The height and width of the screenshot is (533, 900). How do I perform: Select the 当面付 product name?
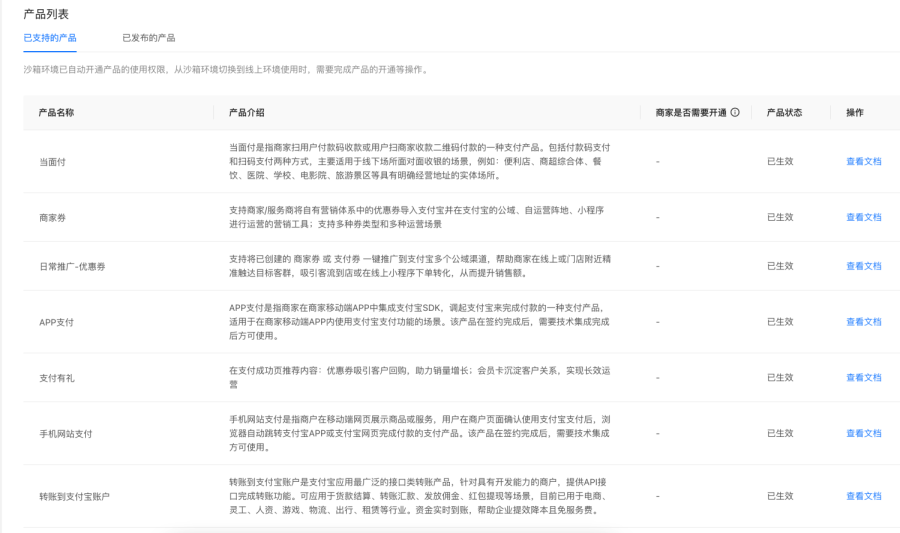[x=52, y=162]
